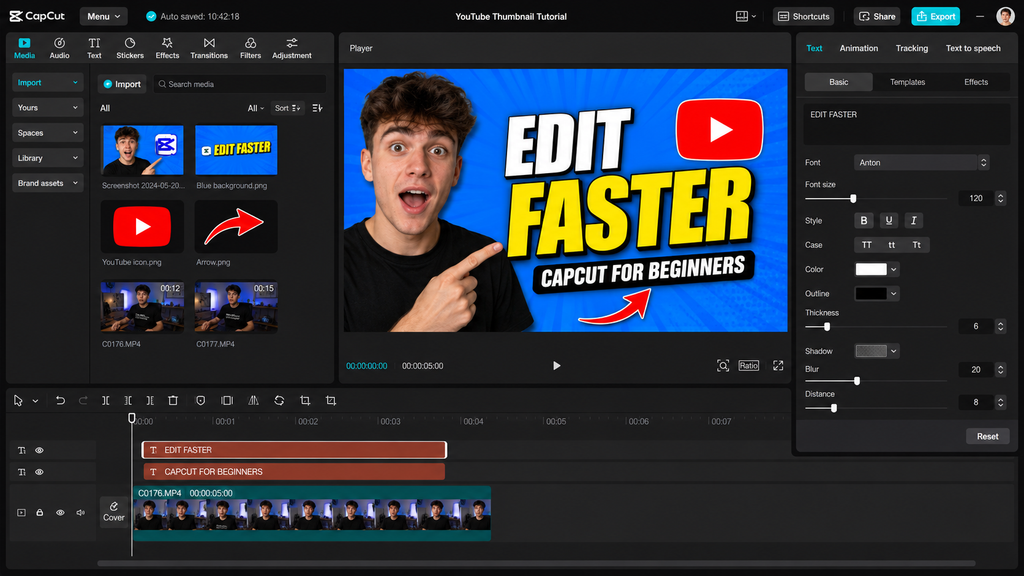Open the Menu dropdown
This screenshot has height=576, width=1024.
click(x=103, y=16)
